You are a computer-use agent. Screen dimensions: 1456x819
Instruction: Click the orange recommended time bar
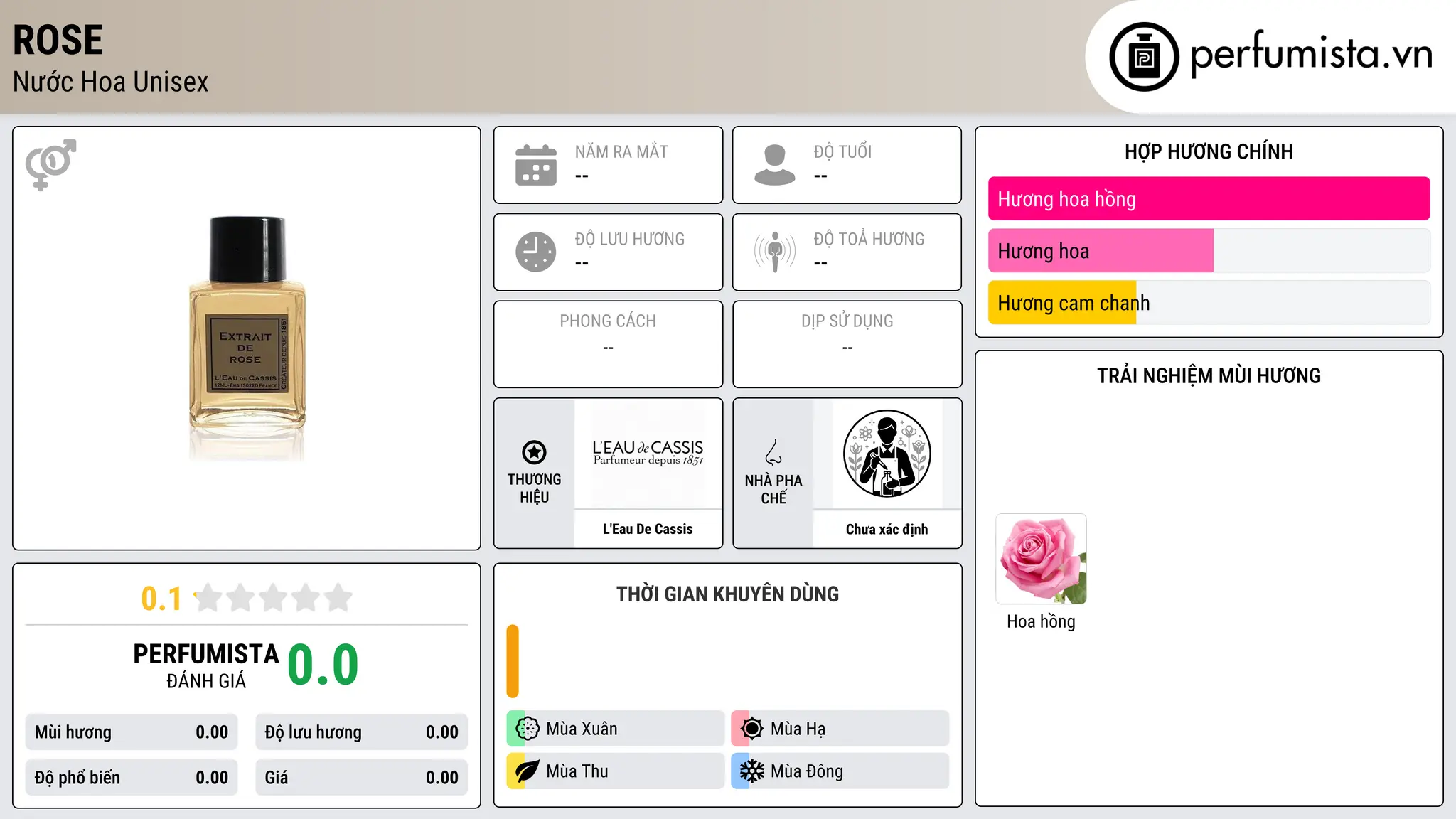pos(513,661)
